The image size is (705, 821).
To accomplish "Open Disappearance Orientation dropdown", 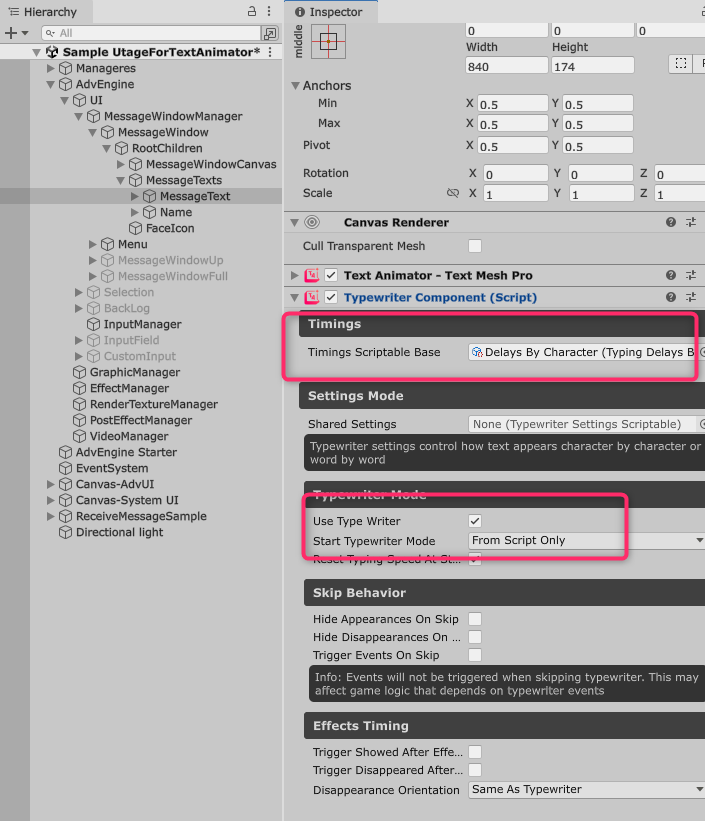I will [x=587, y=790].
